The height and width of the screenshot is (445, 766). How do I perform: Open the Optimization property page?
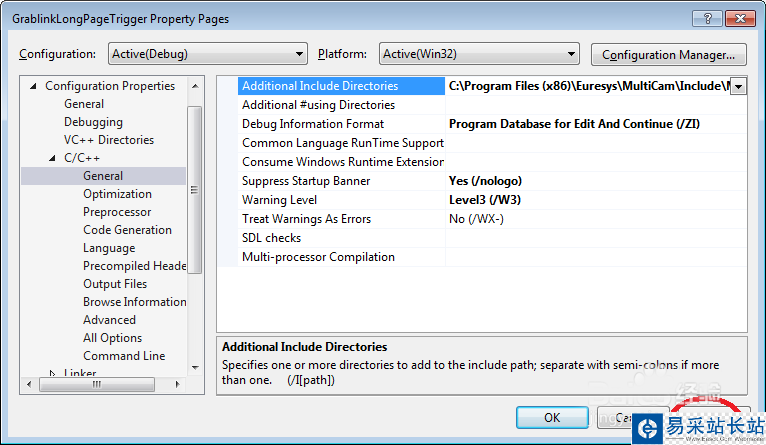[x=117, y=194]
